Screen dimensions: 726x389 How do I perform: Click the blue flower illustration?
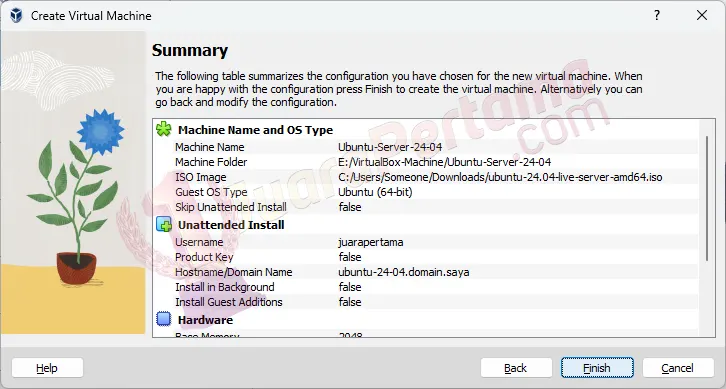pos(100,132)
